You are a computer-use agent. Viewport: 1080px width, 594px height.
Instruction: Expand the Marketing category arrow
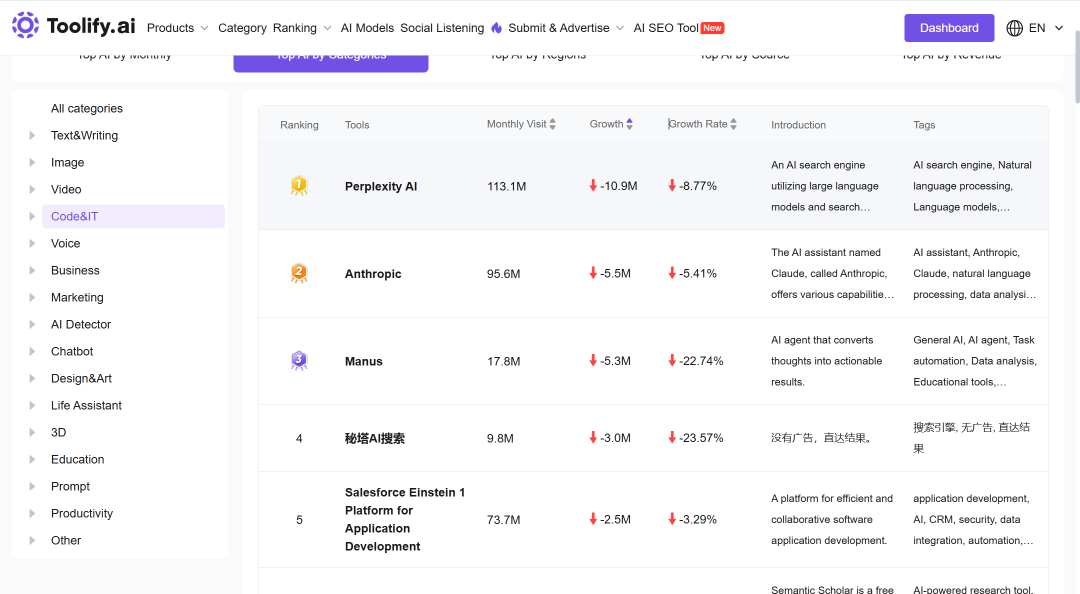pos(32,298)
